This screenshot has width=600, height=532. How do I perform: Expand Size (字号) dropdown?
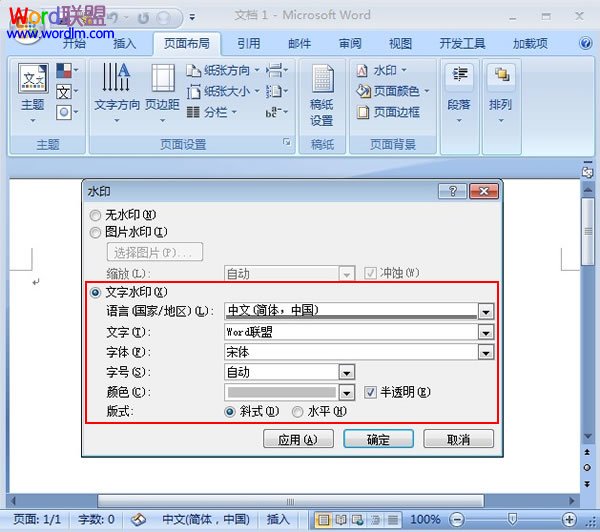tap(347, 372)
